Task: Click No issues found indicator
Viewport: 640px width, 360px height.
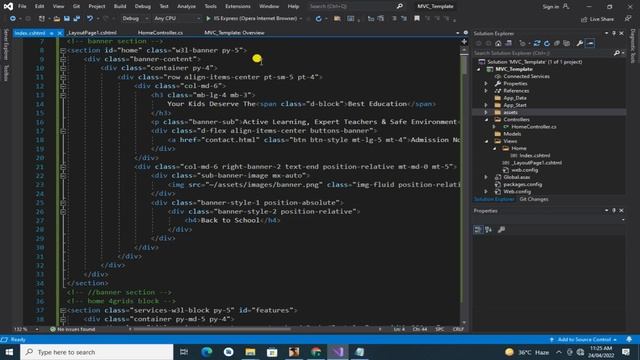Action: pyautogui.click(x=73, y=329)
